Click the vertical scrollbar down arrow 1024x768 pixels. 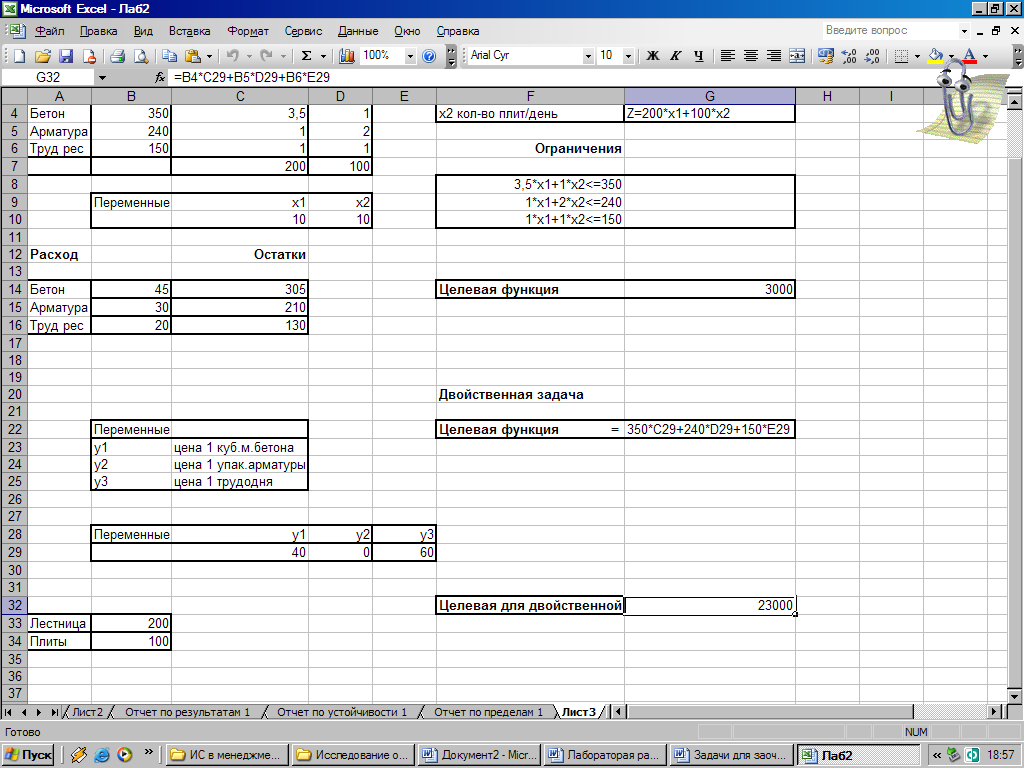(x=1014, y=696)
